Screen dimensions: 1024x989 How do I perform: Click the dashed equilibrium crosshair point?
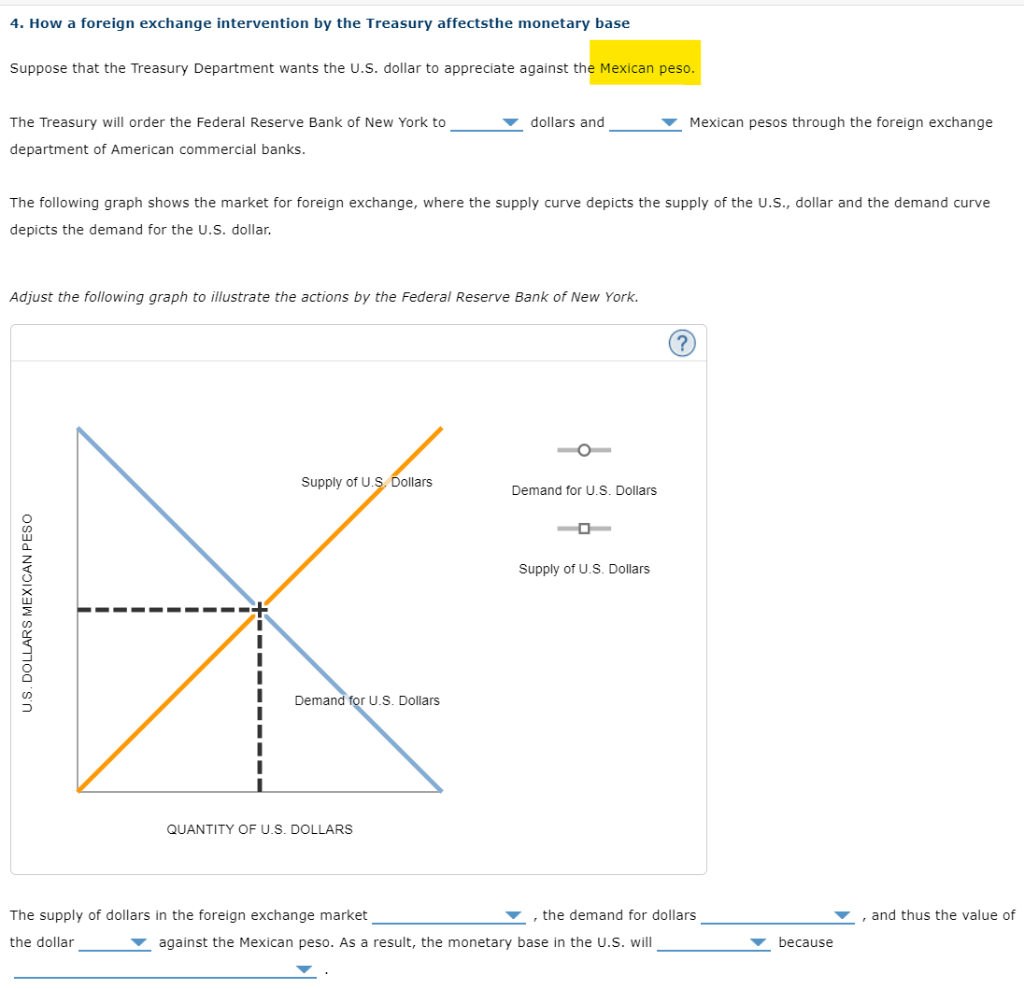click(259, 607)
